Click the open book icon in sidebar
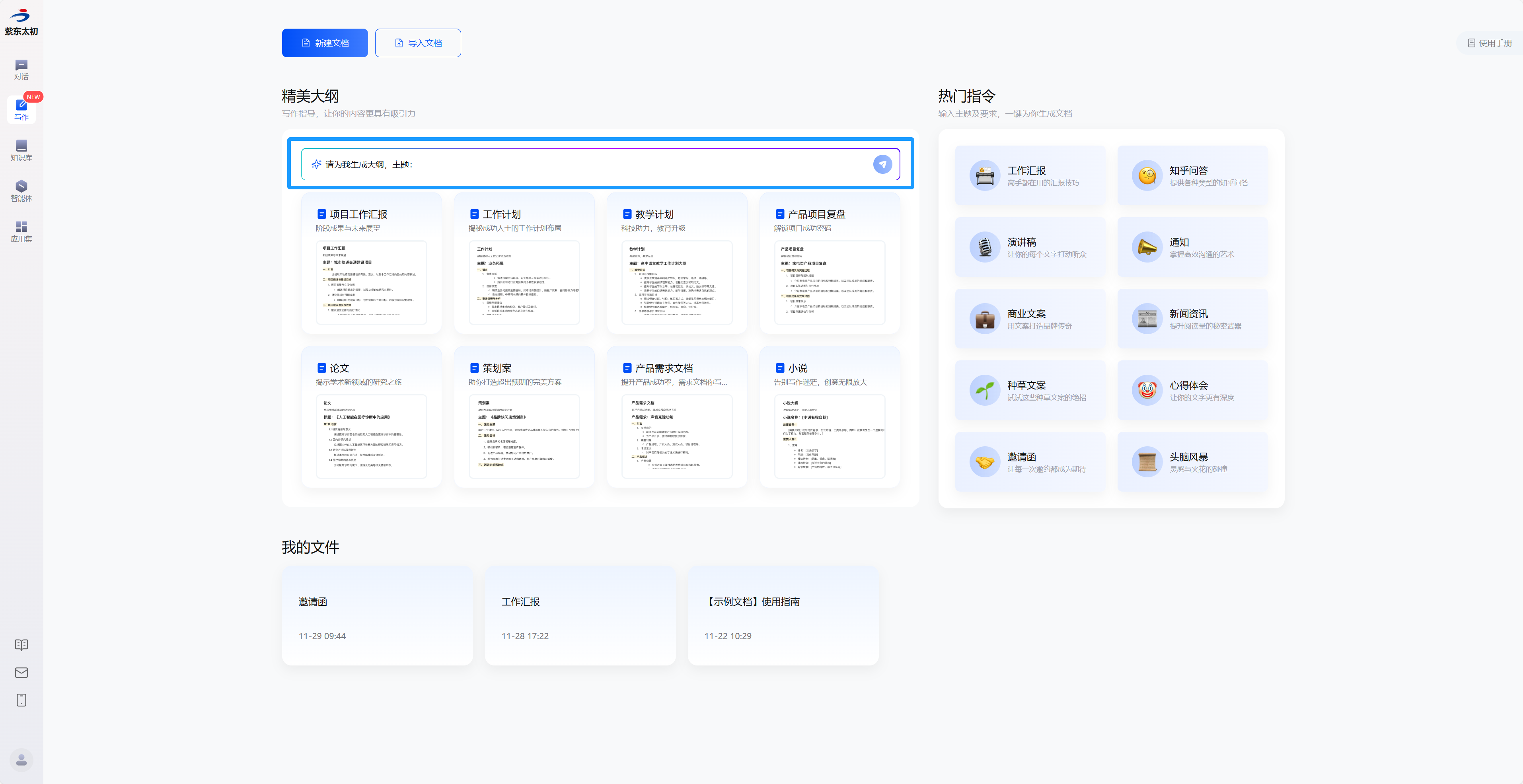1523x784 pixels. pos(21,644)
